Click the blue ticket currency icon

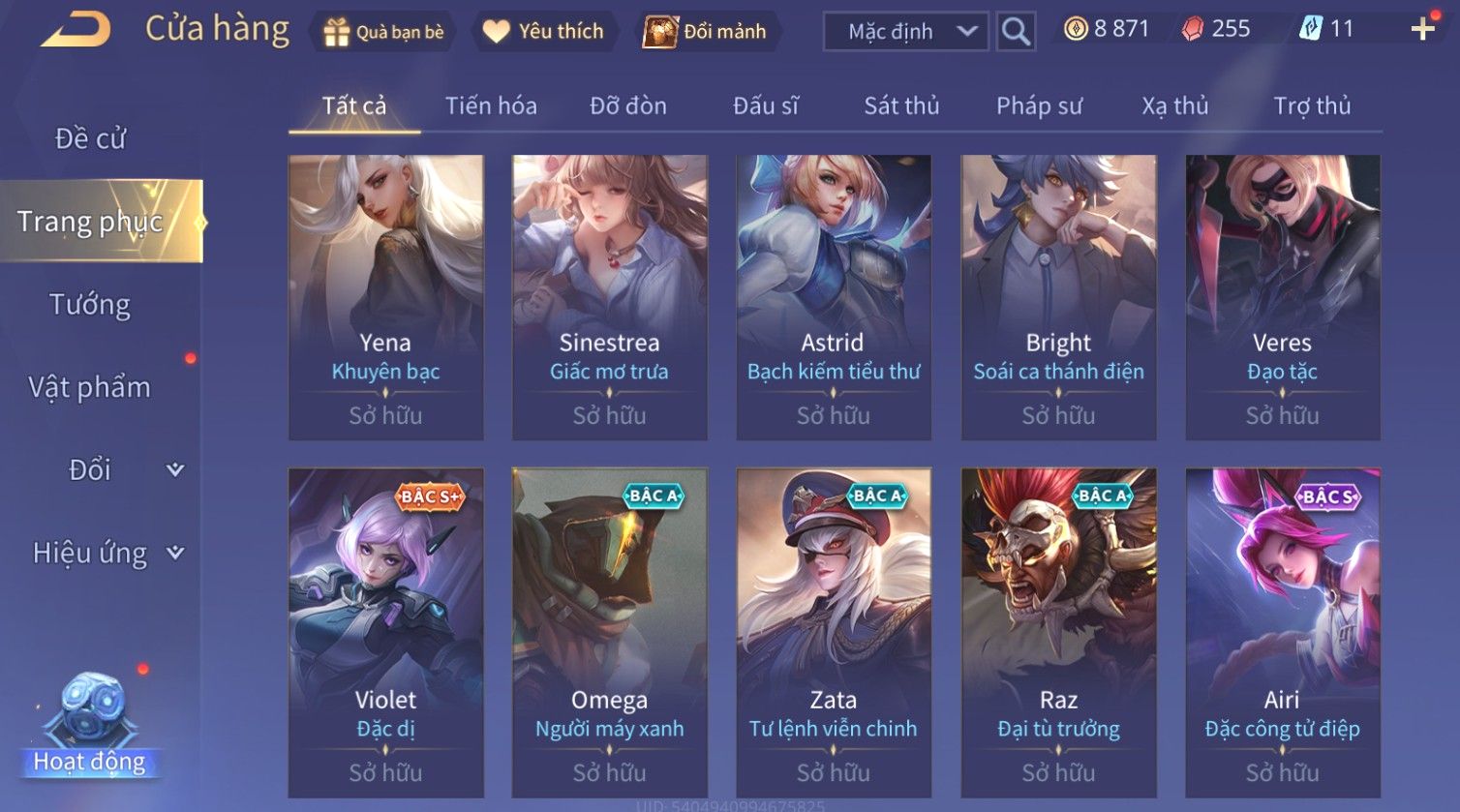1310,29
